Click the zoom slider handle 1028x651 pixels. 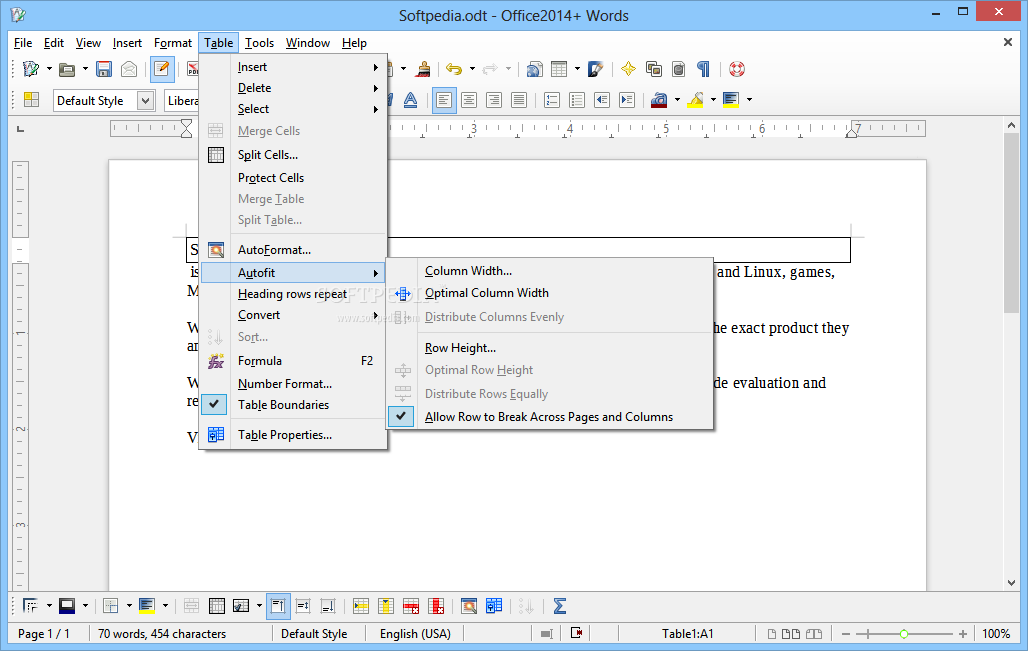(x=904, y=634)
